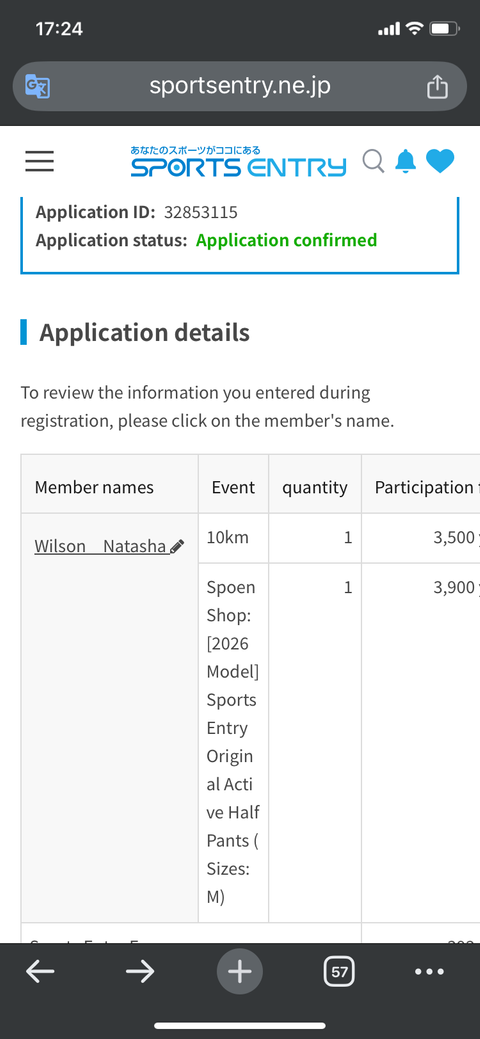Tap the search magnifier icon
The image size is (480, 1039).
point(374,161)
